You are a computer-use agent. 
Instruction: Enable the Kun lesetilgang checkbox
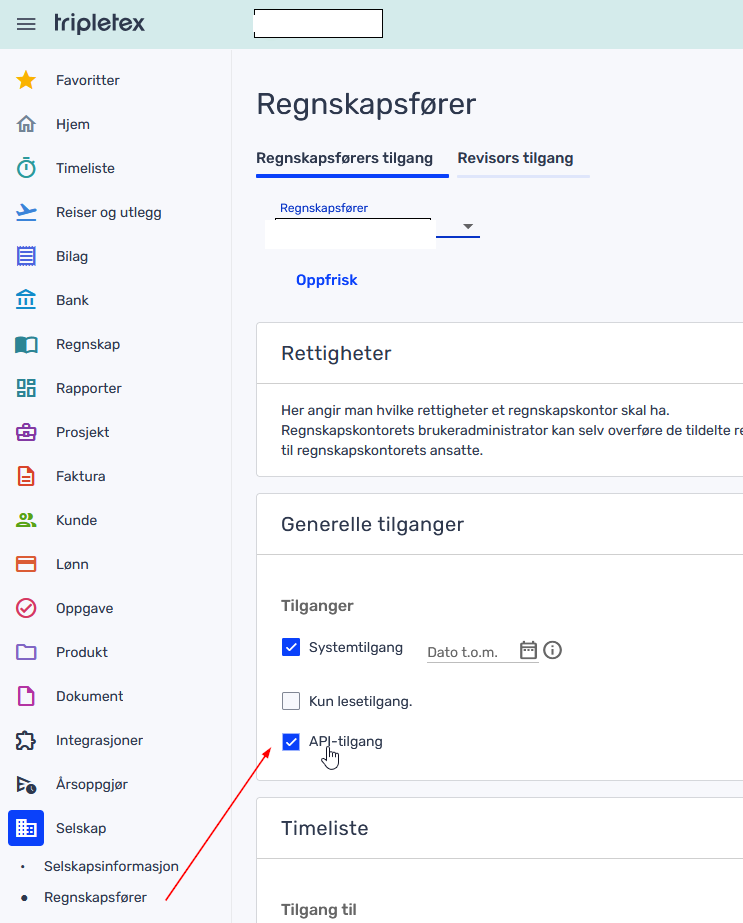coord(291,701)
